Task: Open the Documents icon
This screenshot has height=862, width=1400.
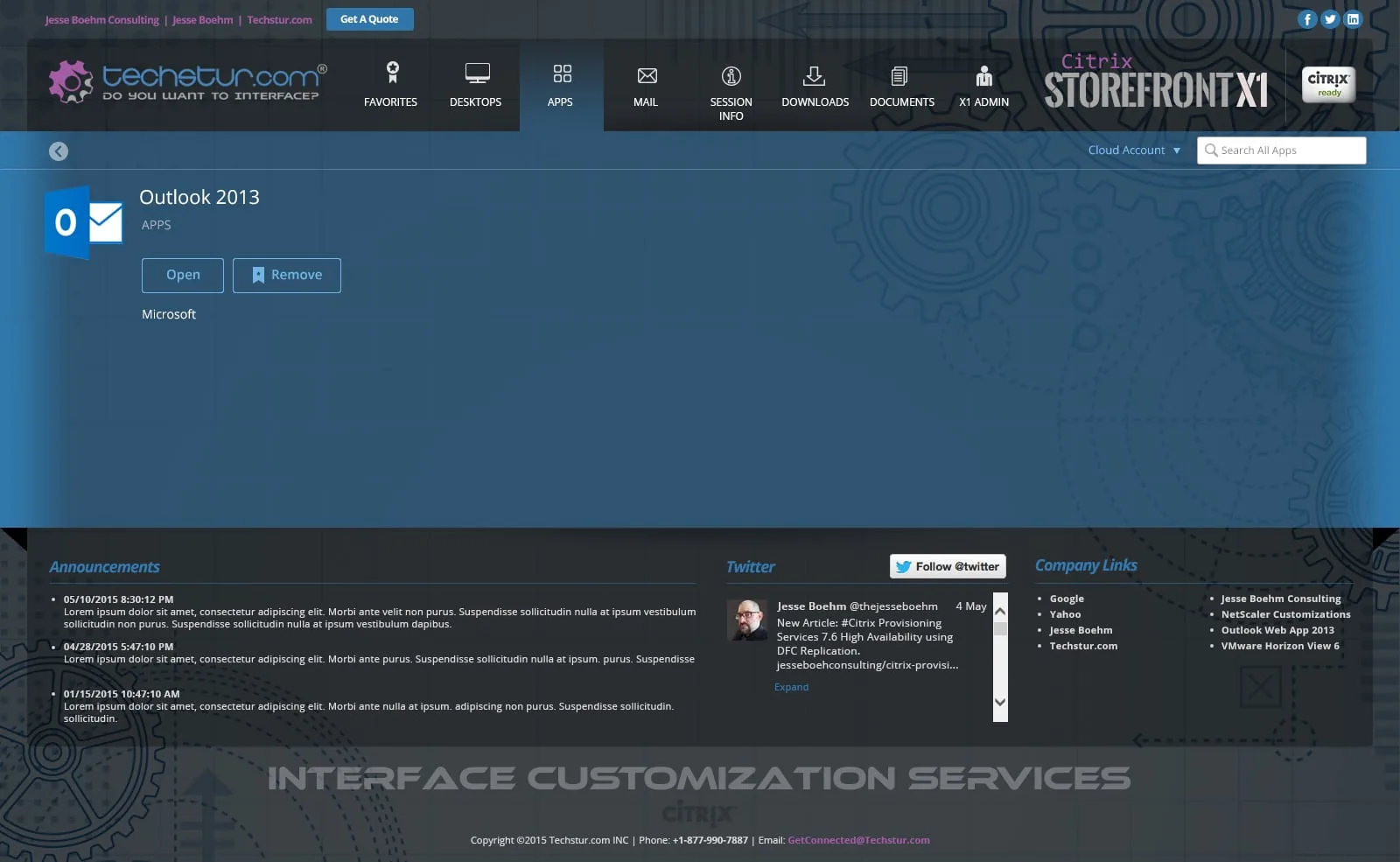Action: click(899, 76)
